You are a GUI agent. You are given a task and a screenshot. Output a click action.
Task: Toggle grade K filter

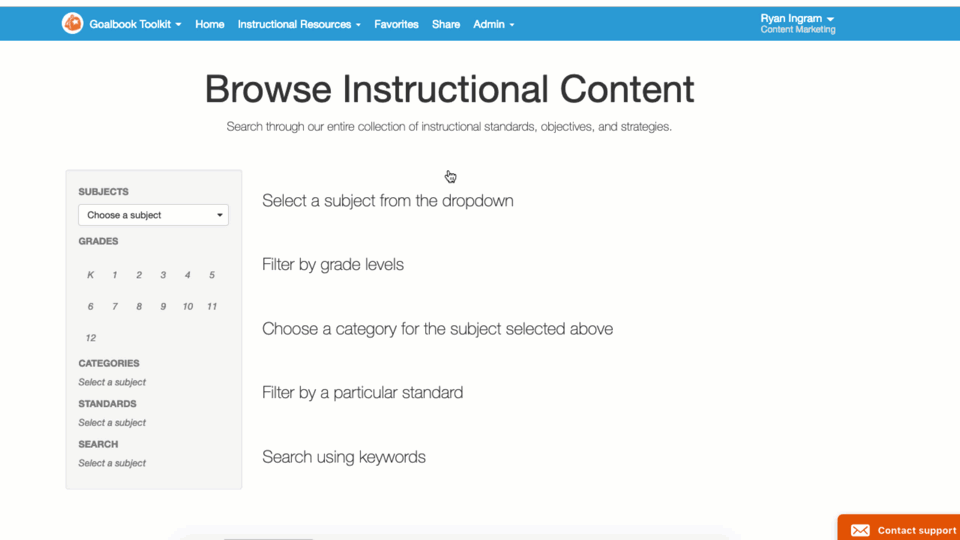[91, 275]
